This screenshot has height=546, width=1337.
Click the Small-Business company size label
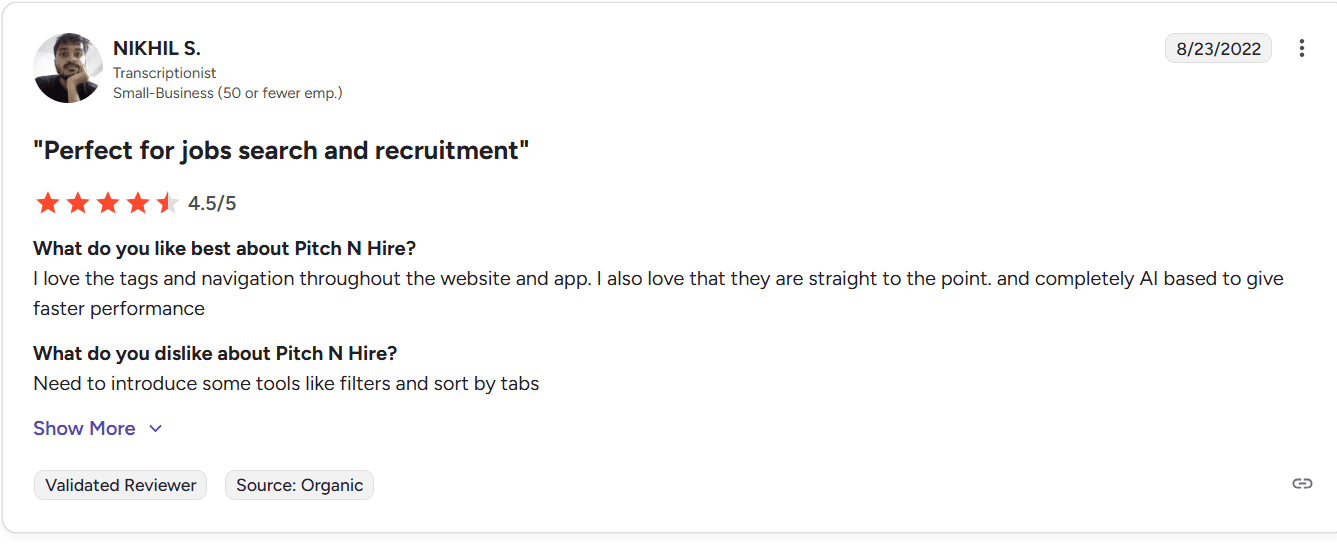coord(227,93)
